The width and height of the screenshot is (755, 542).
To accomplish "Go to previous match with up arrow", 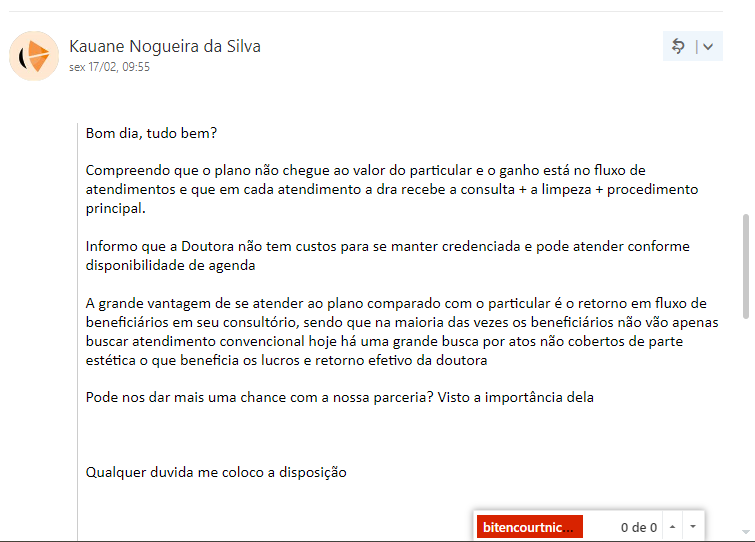I will click(672, 527).
